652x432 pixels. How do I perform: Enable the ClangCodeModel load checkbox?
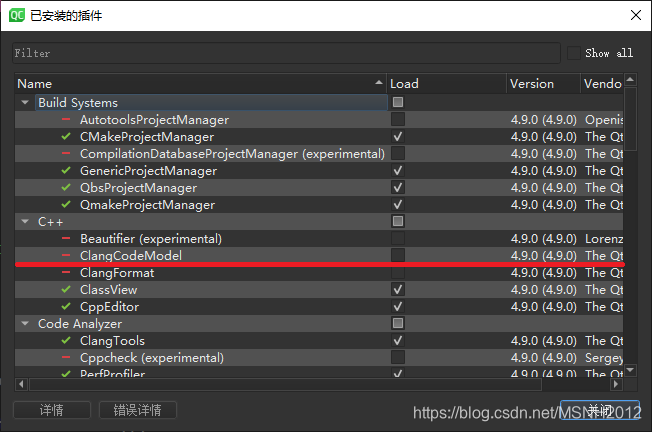(398, 255)
